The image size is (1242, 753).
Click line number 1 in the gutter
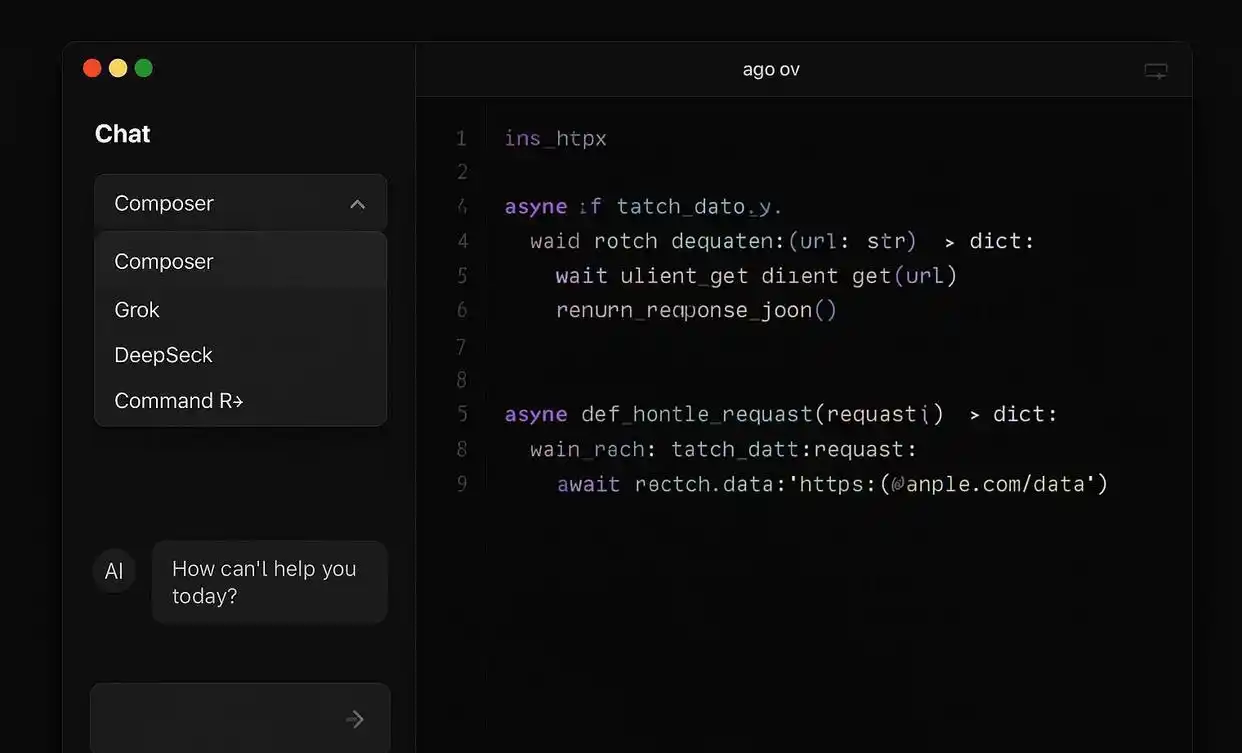(x=461, y=138)
